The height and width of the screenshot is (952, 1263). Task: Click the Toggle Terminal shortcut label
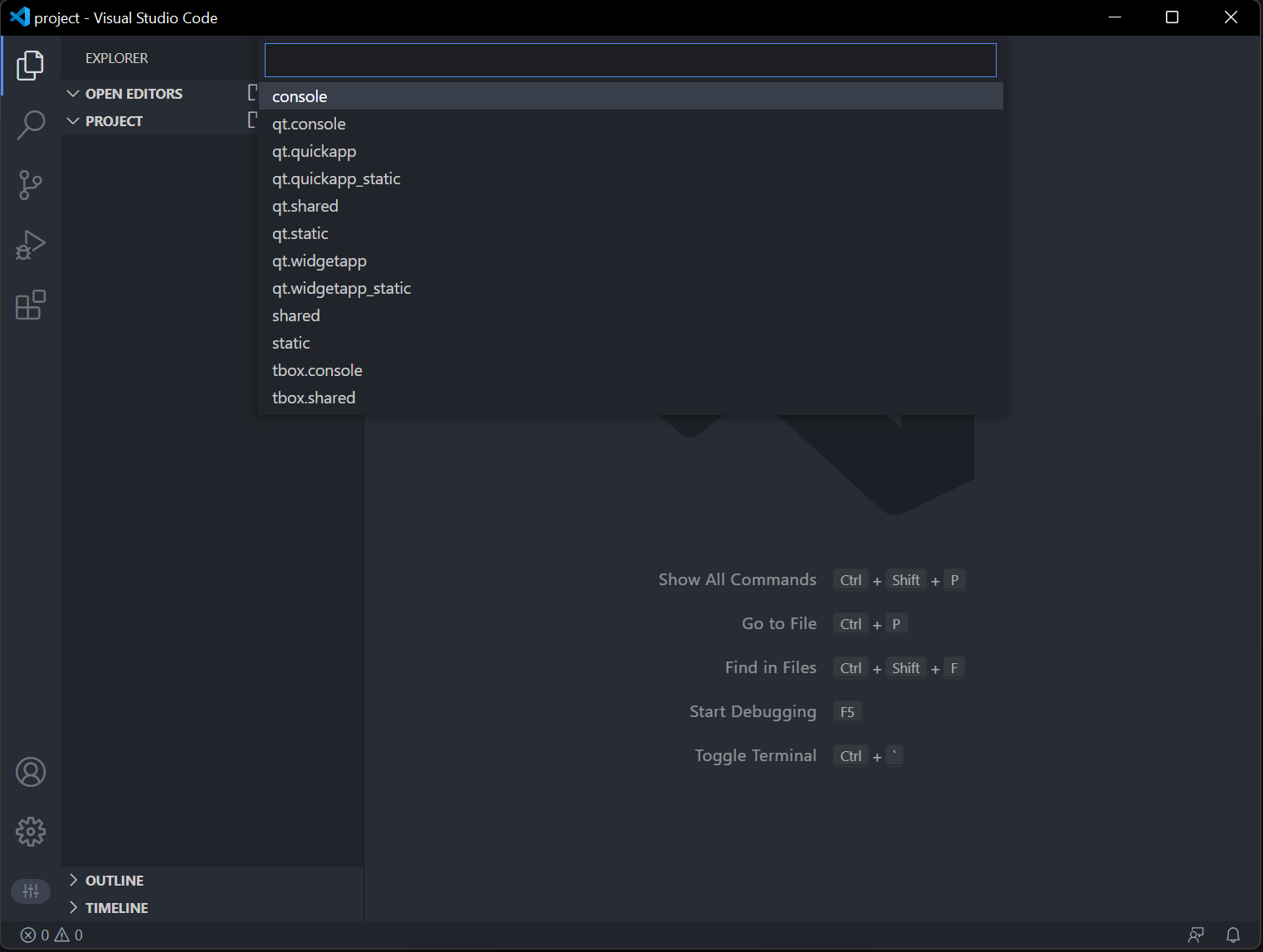click(755, 755)
